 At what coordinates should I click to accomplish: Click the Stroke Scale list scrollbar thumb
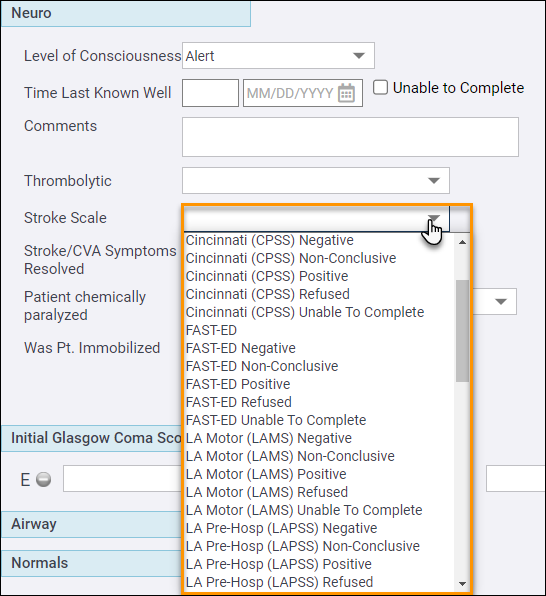pyautogui.click(x=462, y=331)
